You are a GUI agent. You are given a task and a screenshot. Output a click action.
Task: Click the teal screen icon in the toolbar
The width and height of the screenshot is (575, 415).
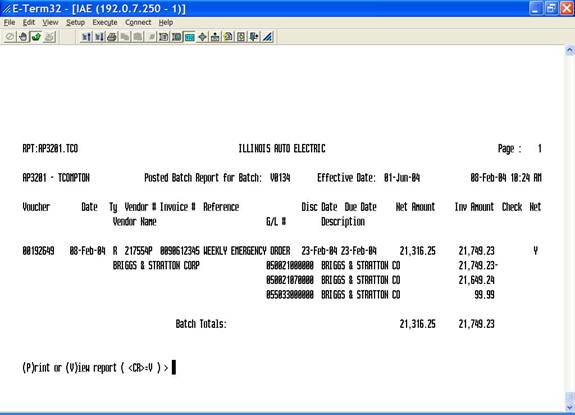[x=189, y=37]
